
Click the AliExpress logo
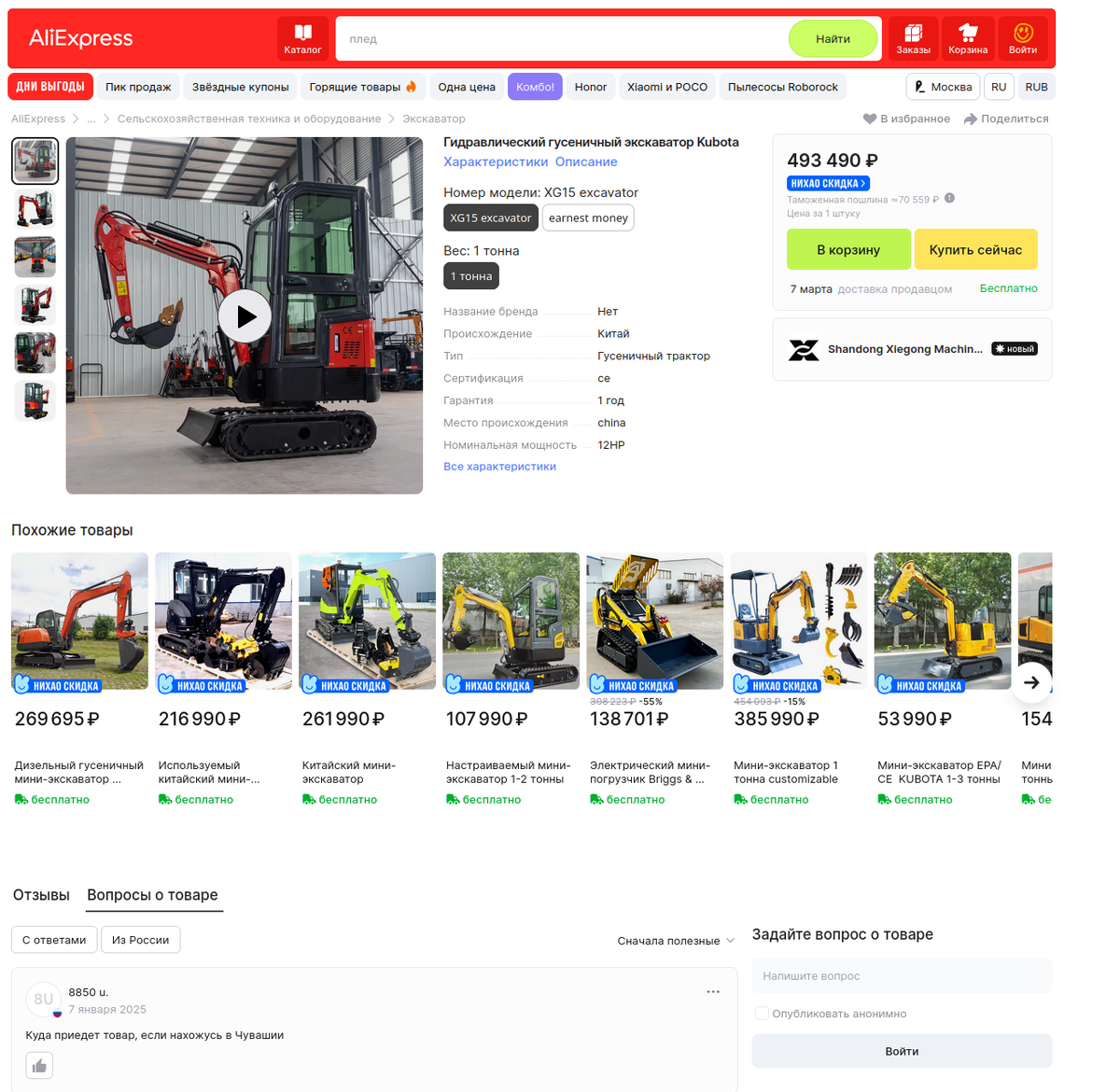pos(81,38)
